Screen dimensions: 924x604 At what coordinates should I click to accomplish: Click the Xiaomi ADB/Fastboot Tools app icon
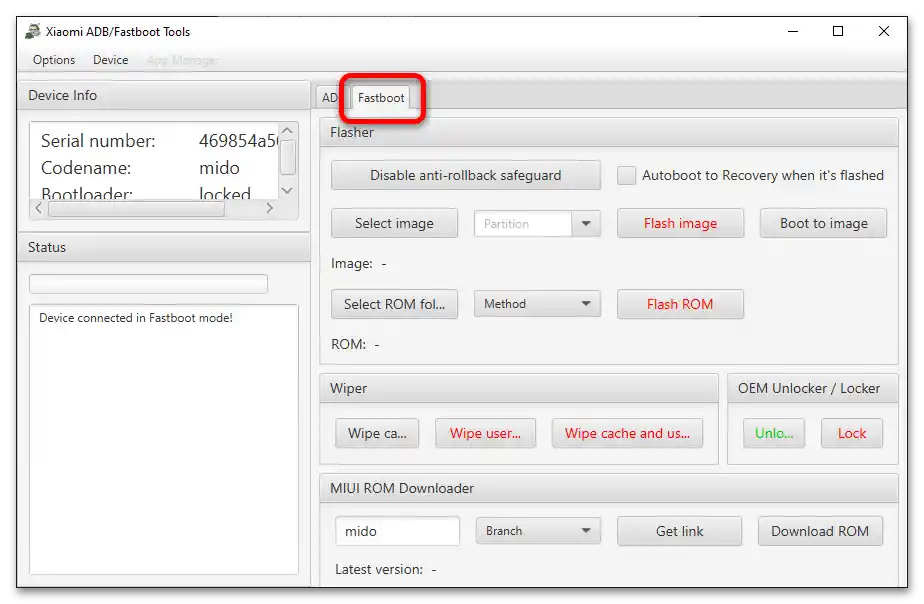[33, 31]
